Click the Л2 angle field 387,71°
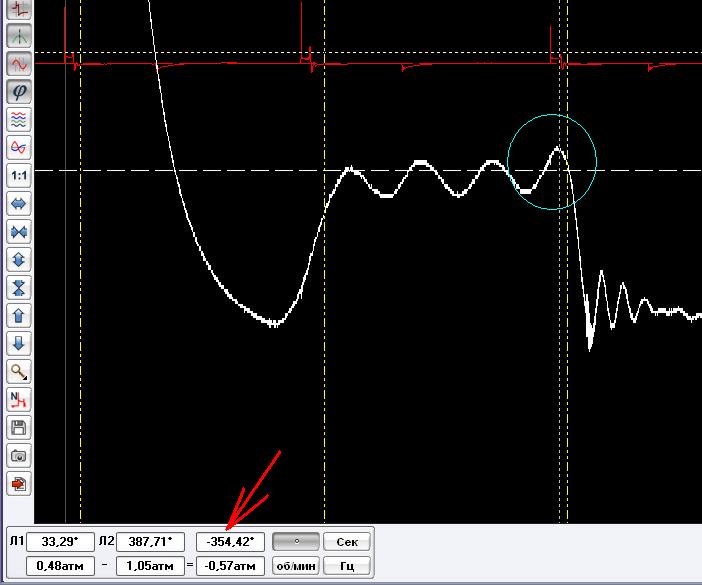This screenshot has width=702, height=585. tap(150, 542)
